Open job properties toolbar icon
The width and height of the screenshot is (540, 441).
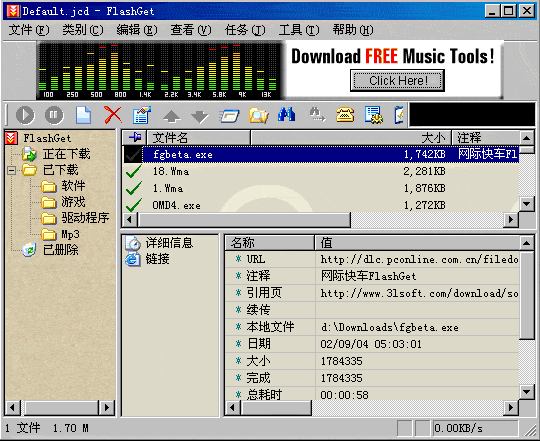[x=142, y=115]
